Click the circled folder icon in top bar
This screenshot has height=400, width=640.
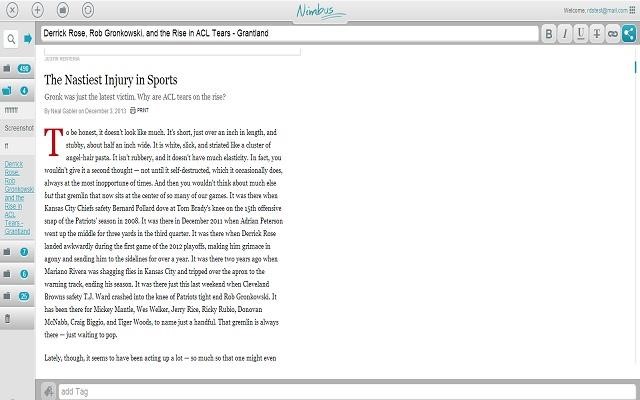[62, 10]
